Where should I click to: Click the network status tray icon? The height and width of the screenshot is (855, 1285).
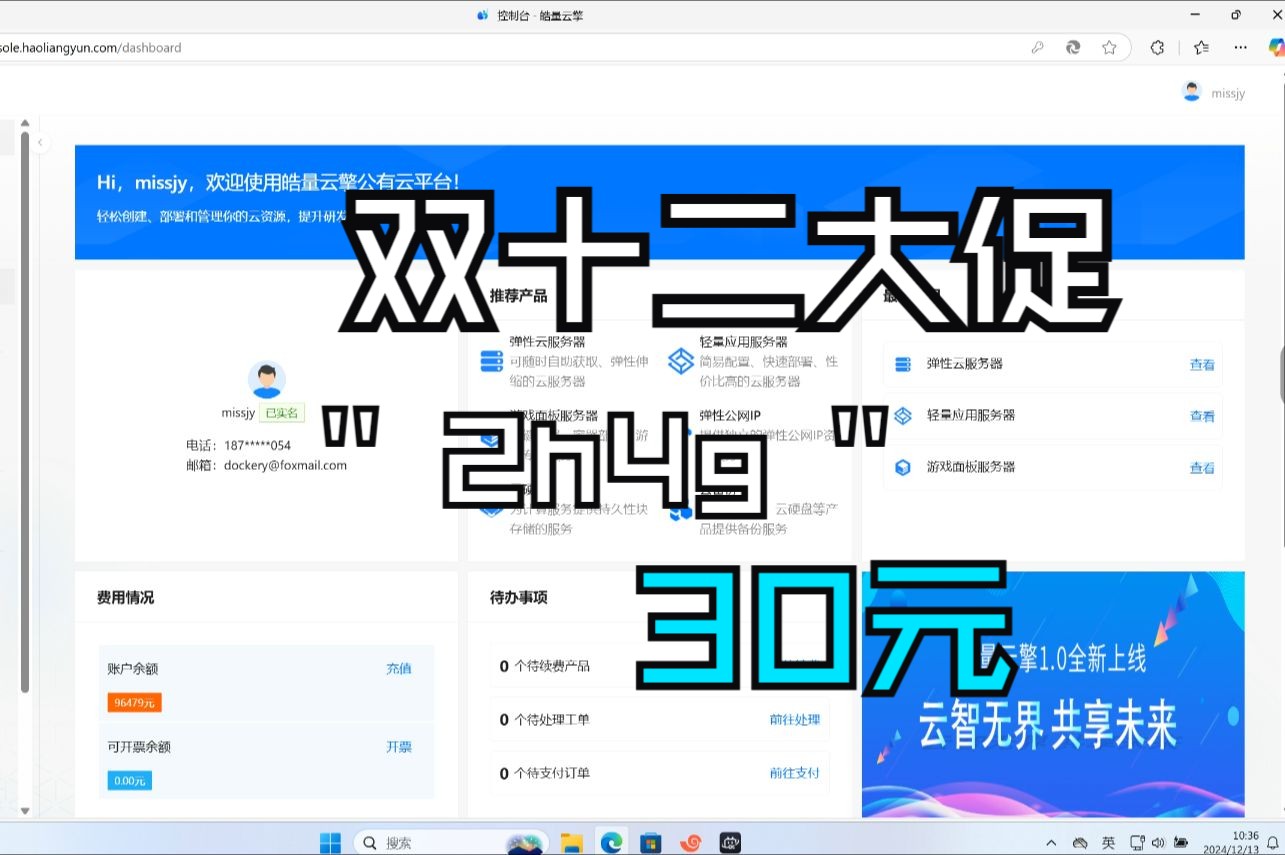(1137, 843)
